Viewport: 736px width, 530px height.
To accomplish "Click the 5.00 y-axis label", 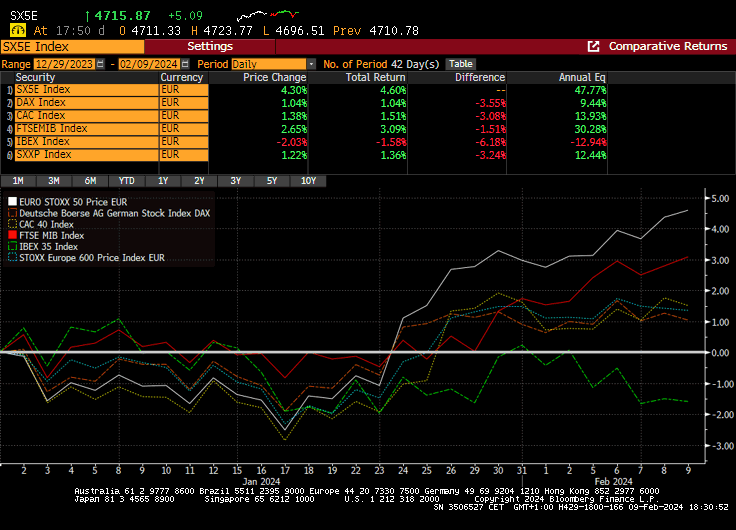I will (720, 199).
